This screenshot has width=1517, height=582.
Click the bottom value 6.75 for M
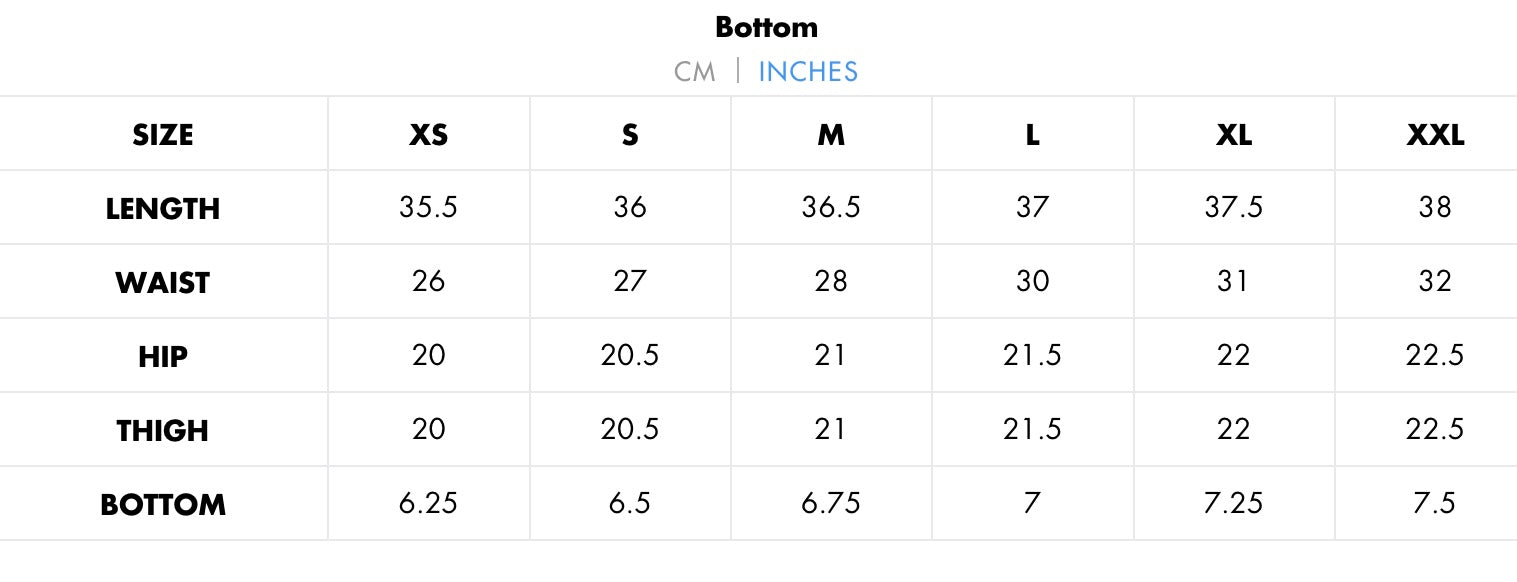(831, 503)
